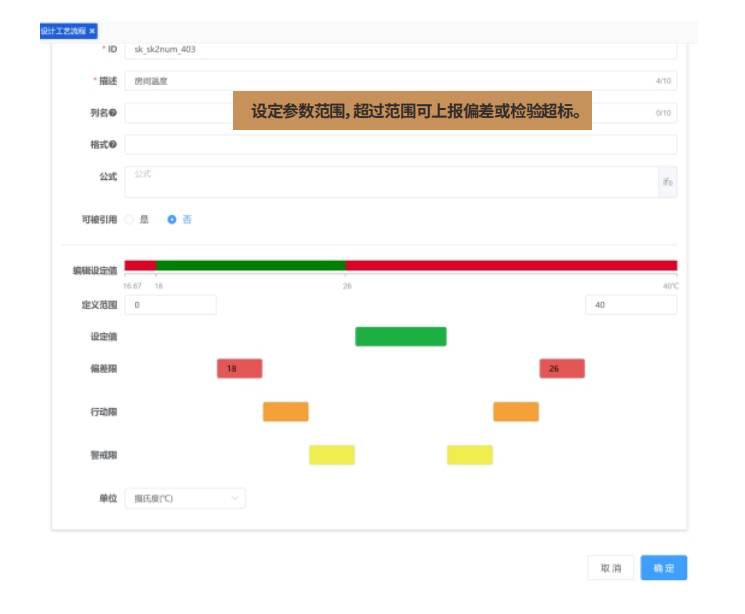Switch to the 设计工艺流程 tab
Image resolution: width=745 pixels, height=614 pixels.
[62, 31]
